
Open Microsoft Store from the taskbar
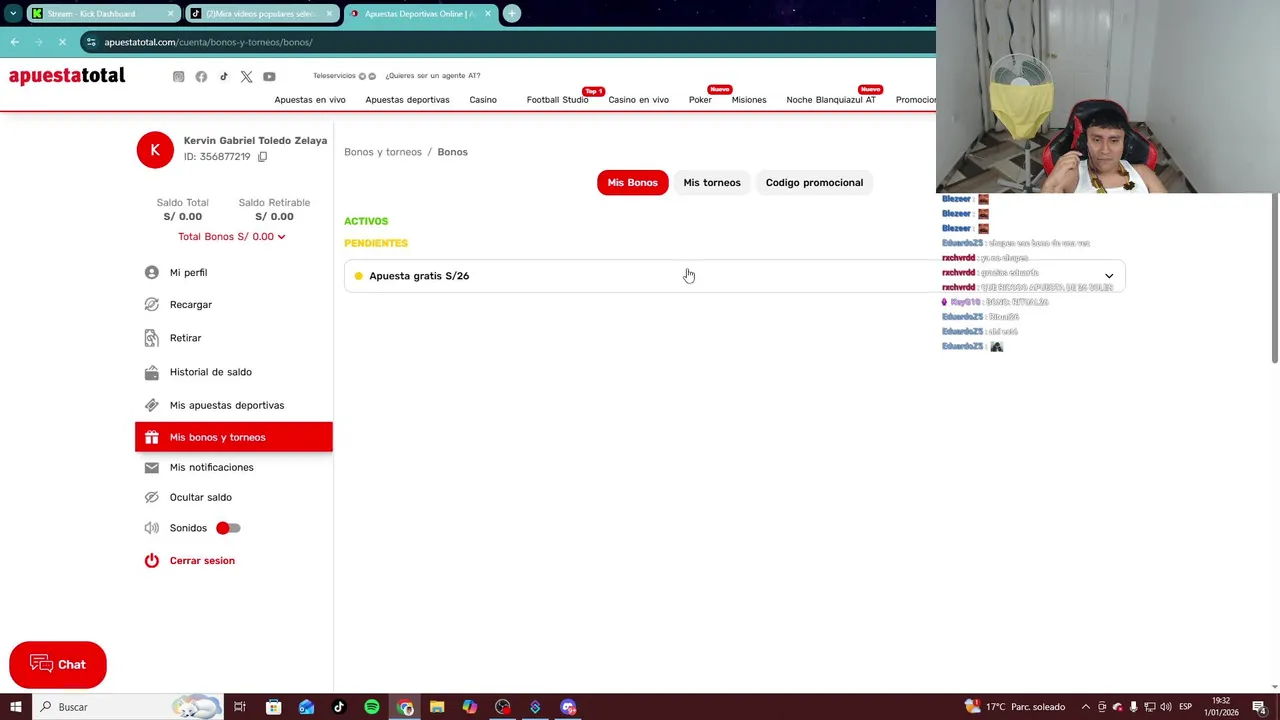[273, 707]
